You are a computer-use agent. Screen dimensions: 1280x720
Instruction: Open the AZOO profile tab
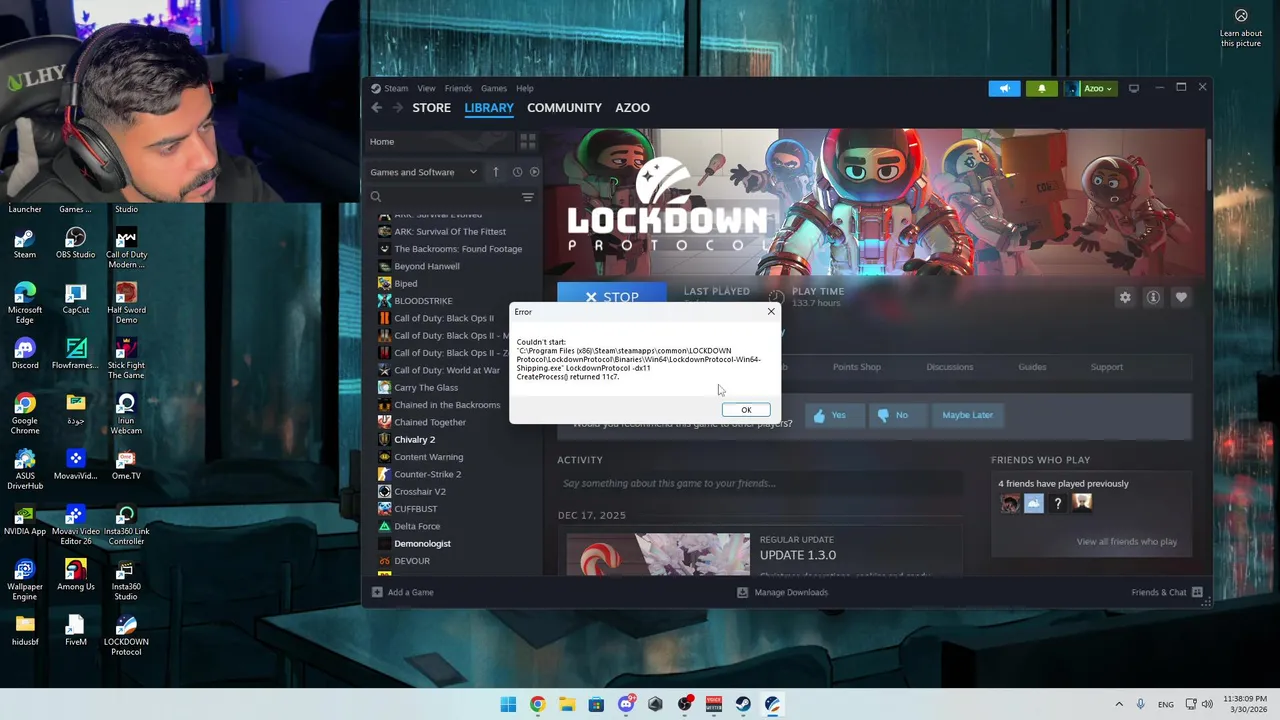pyautogui.click(x=632, y=108)
